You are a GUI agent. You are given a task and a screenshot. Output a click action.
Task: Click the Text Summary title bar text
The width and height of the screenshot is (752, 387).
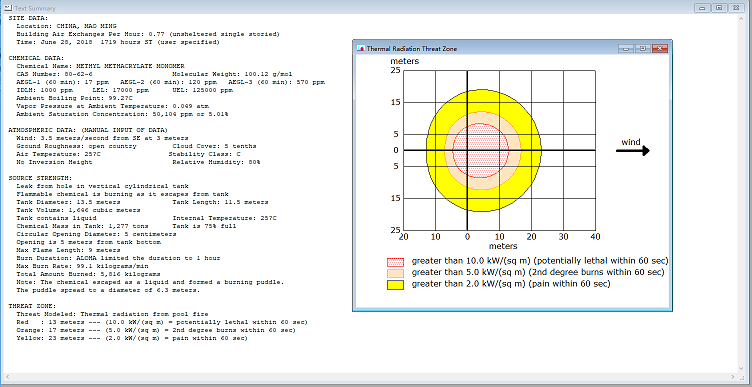(35, 9)
